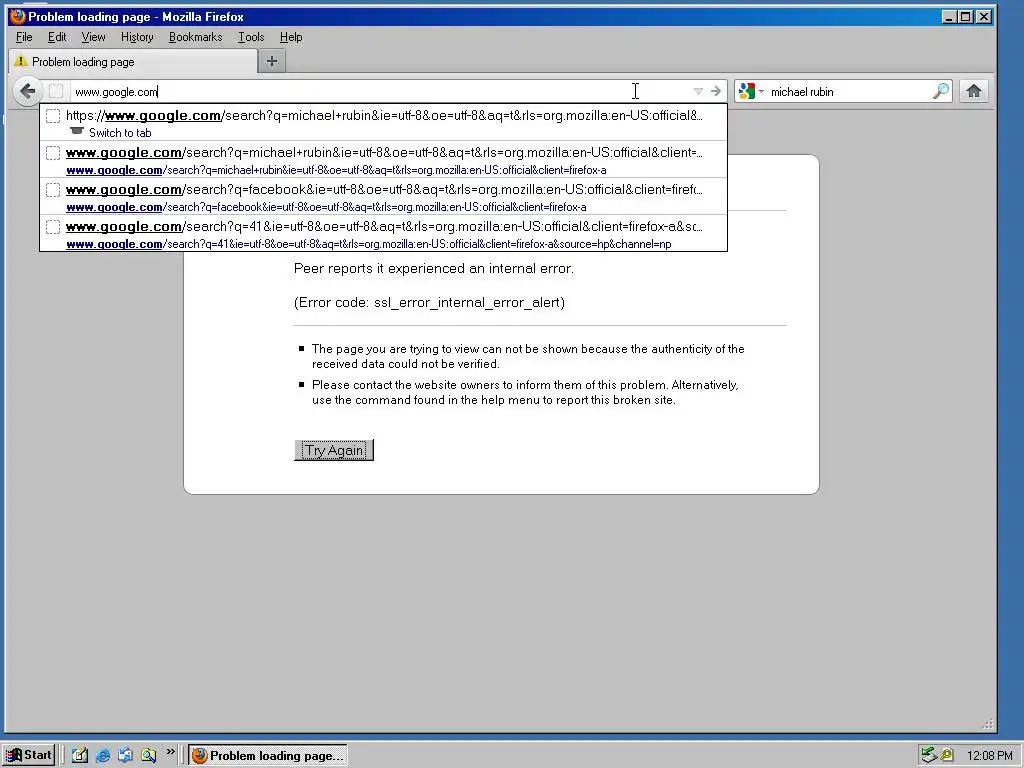Open the Google search engine selector
Screen dimensions: 1024x768
750,91
